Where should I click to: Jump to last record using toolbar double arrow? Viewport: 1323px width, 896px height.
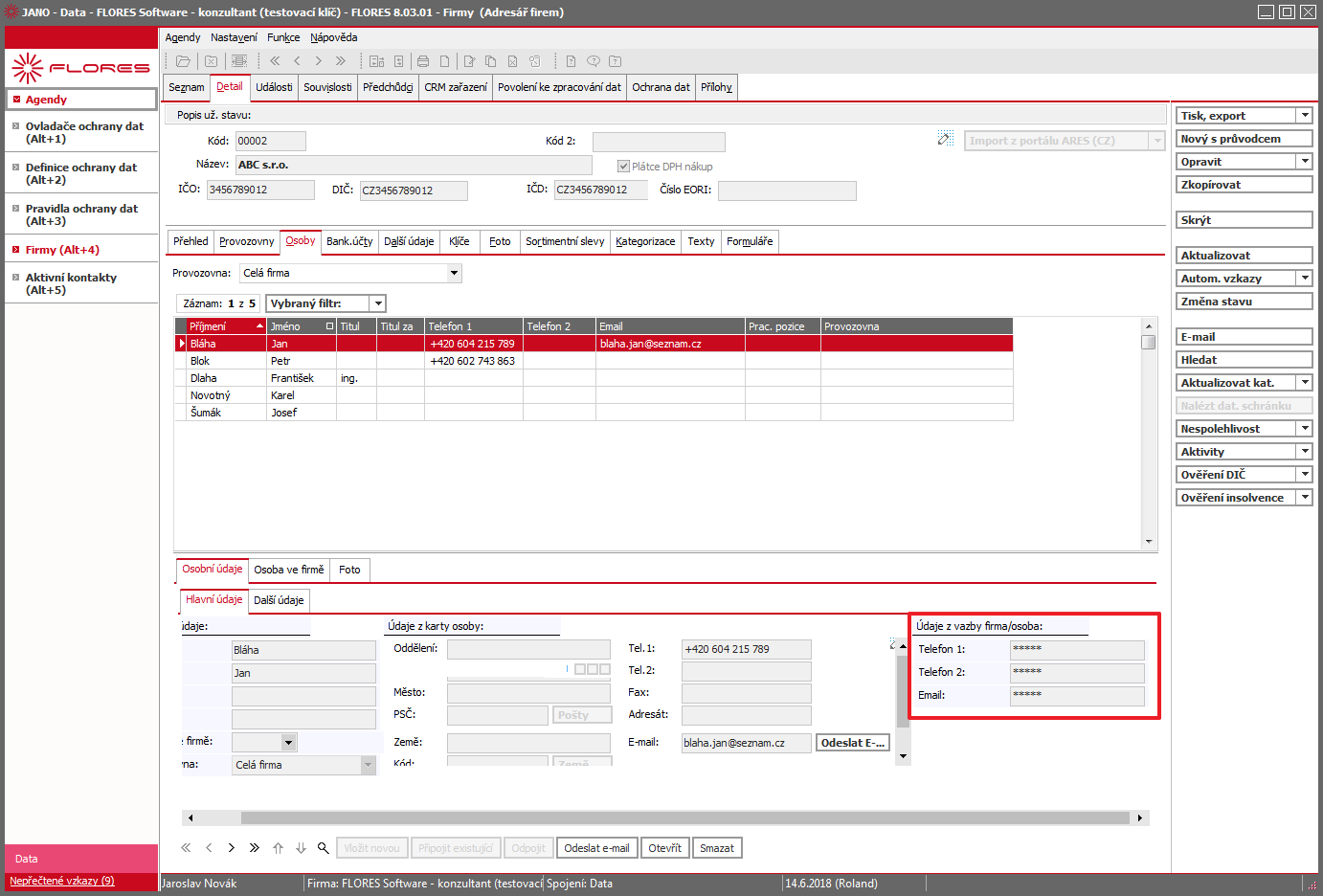[x=341, y=61]
